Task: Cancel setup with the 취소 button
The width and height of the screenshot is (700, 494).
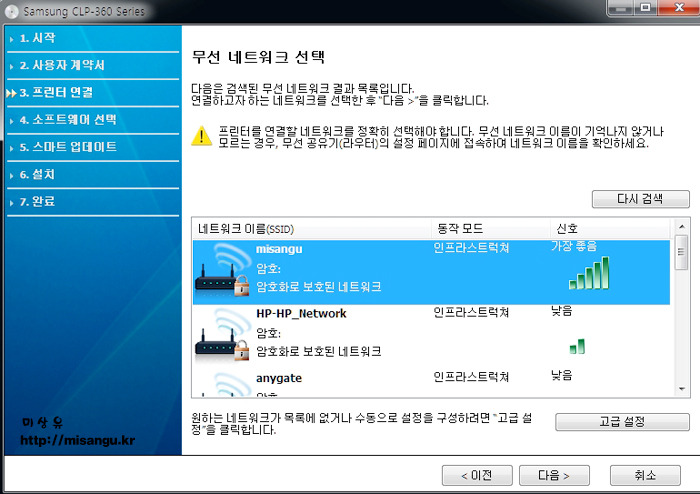Action: point(645,475)
